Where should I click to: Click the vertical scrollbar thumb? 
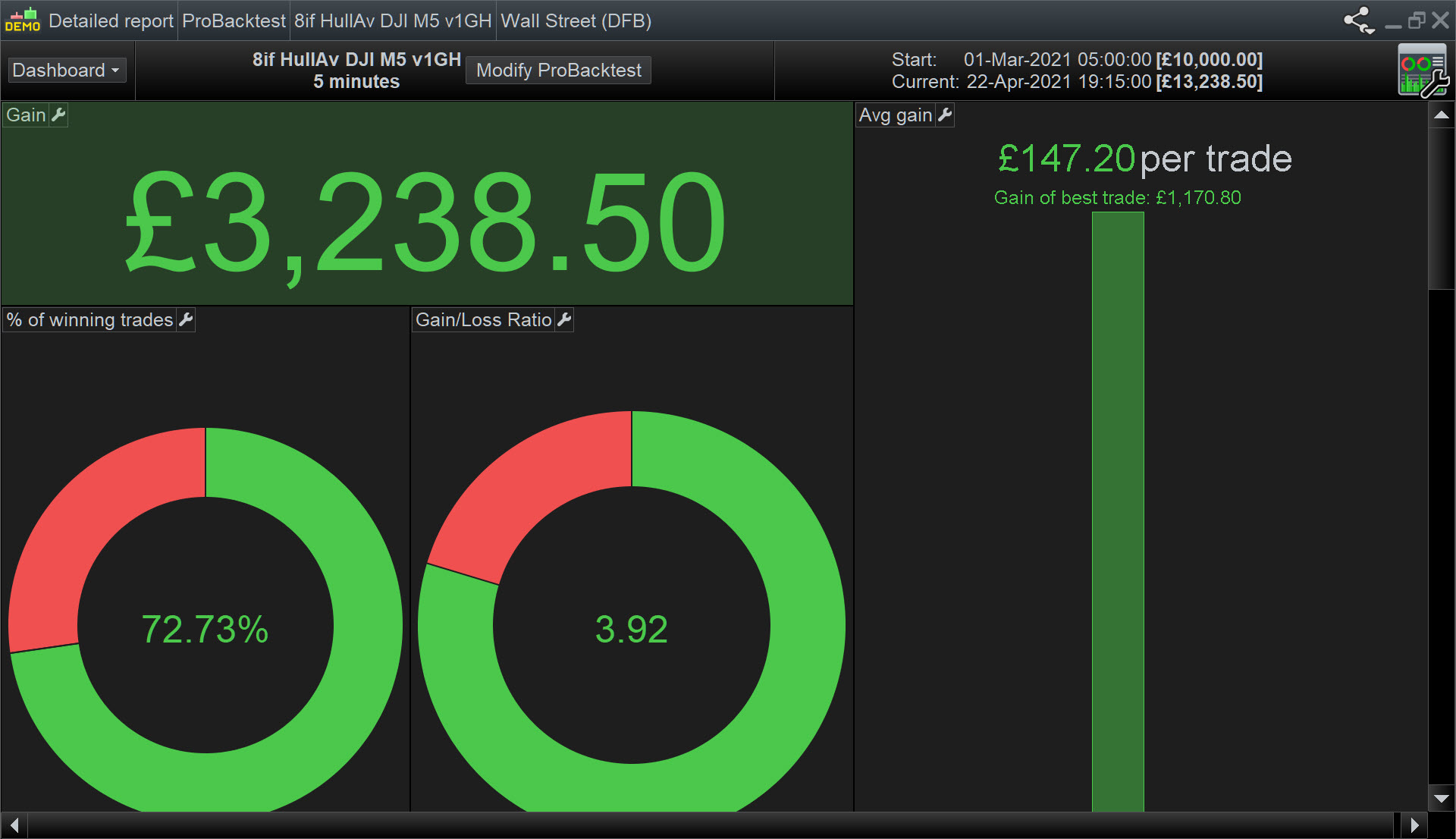[1441, 209]
